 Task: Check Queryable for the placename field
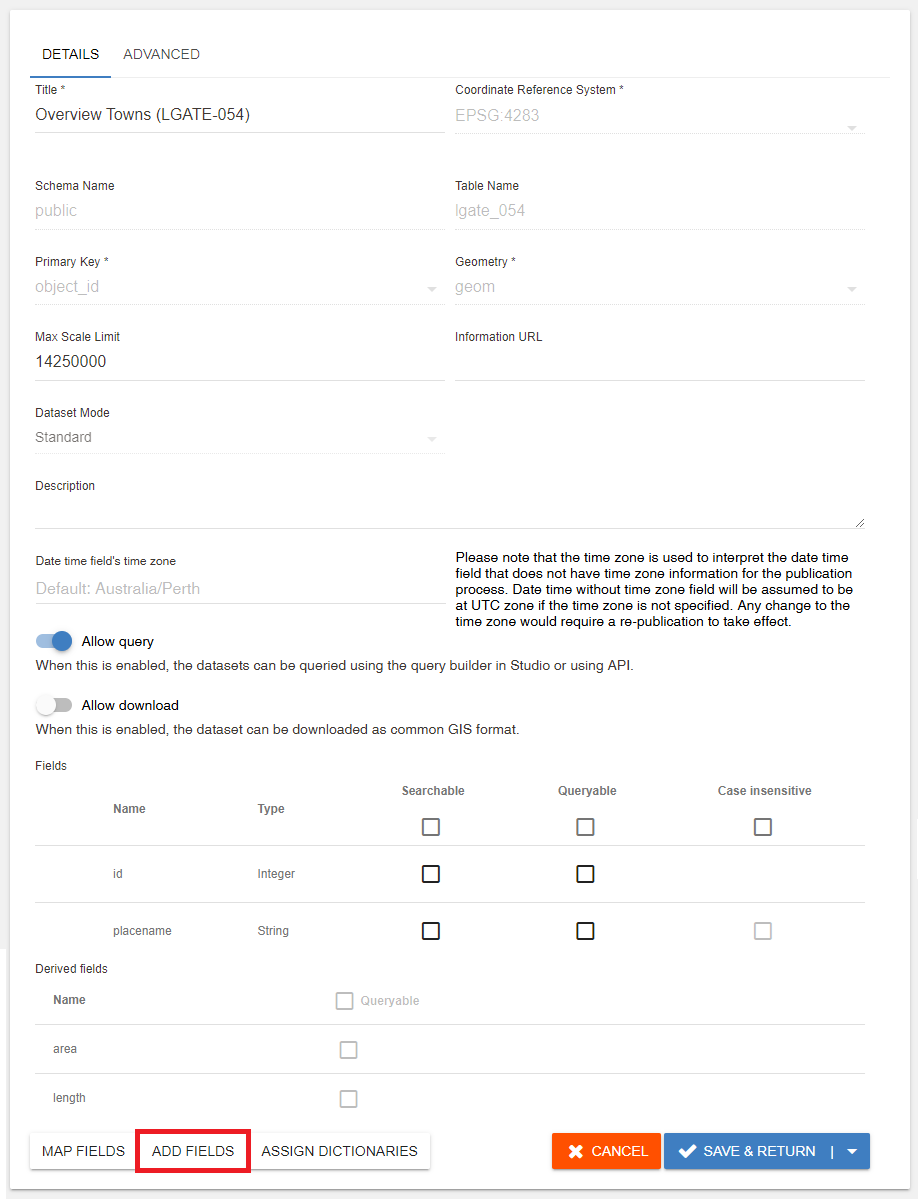coord(585,931)
